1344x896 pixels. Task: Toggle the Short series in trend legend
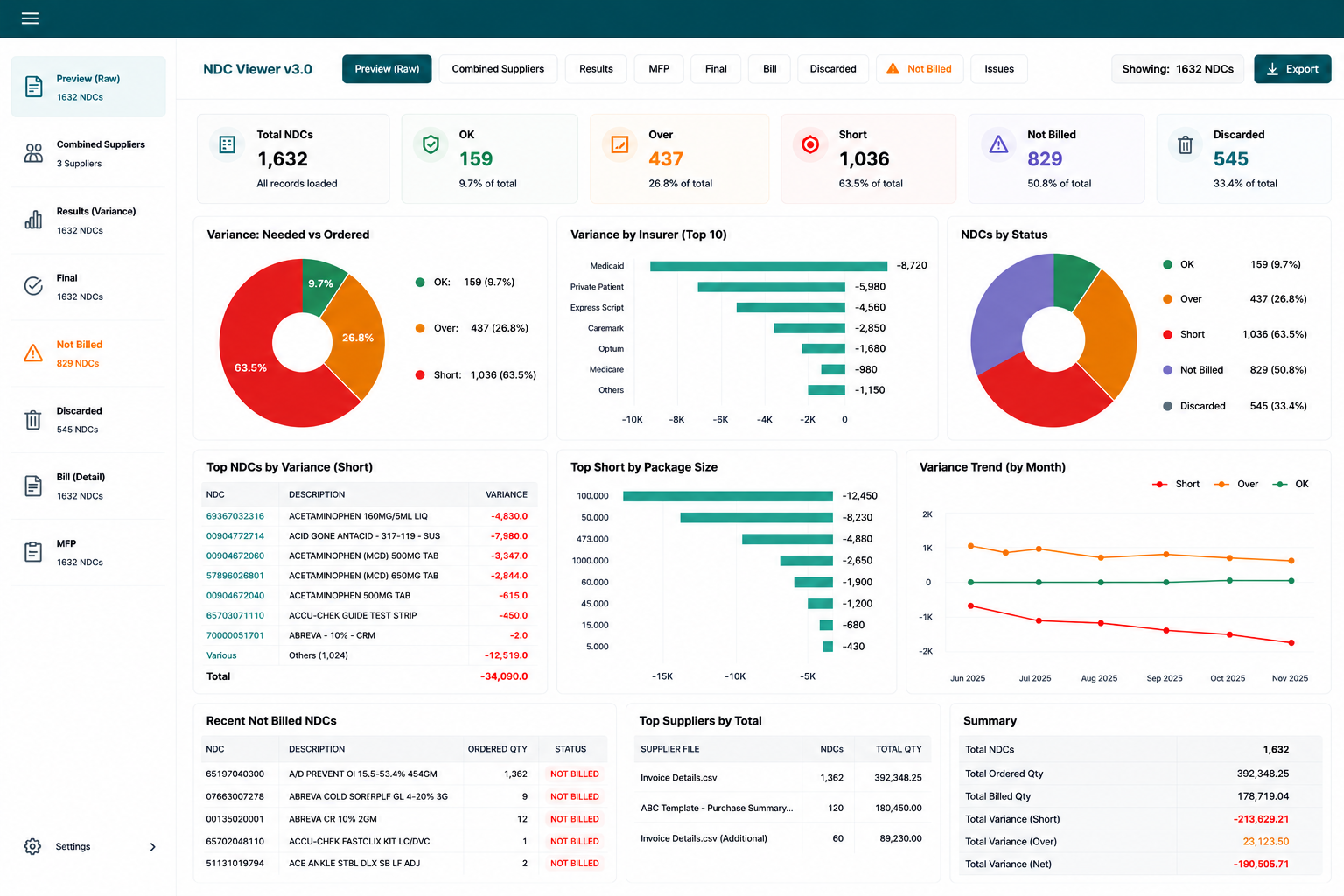[1176, 484]
